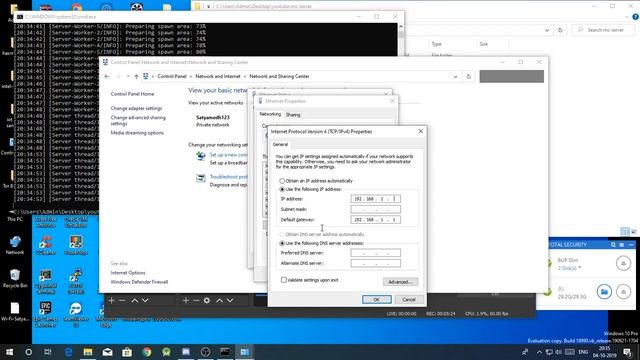Open Google Chrome from the taskbar
The width and height of the screenshot is (640, 360).
(x=147, y=352)
